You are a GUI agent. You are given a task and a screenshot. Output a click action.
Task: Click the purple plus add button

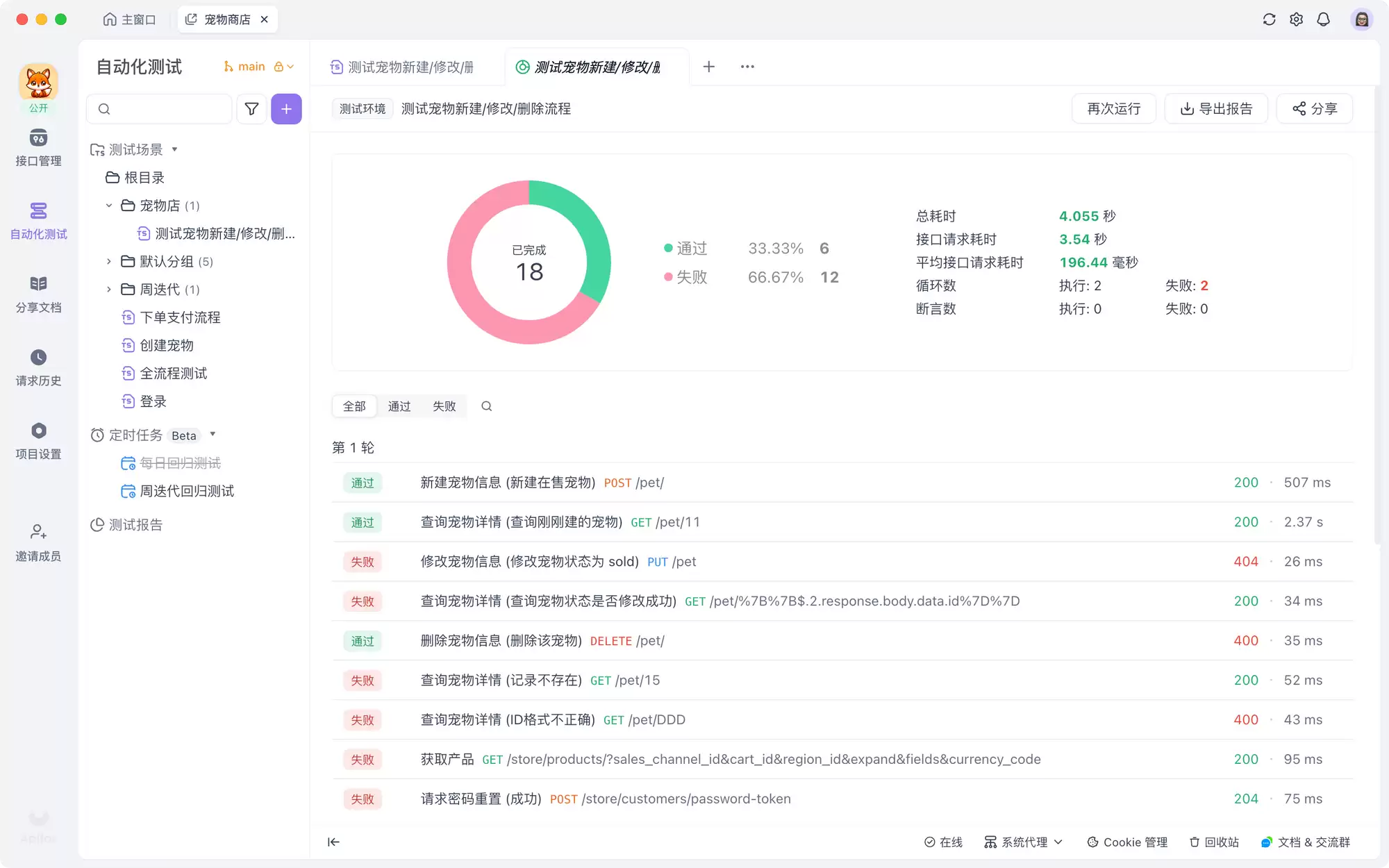tap(286, 109)
